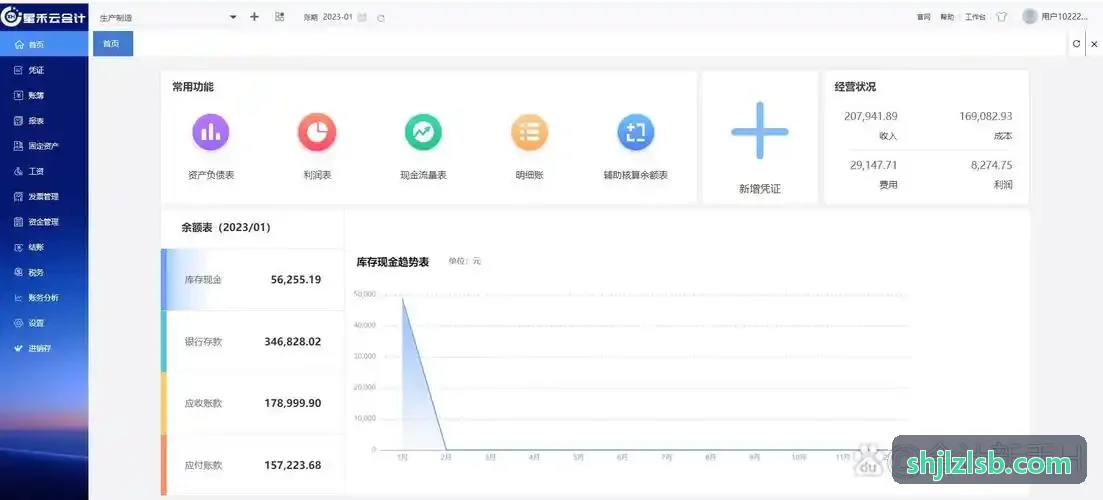Open 工资 in the sidebar

coord(44,172)
